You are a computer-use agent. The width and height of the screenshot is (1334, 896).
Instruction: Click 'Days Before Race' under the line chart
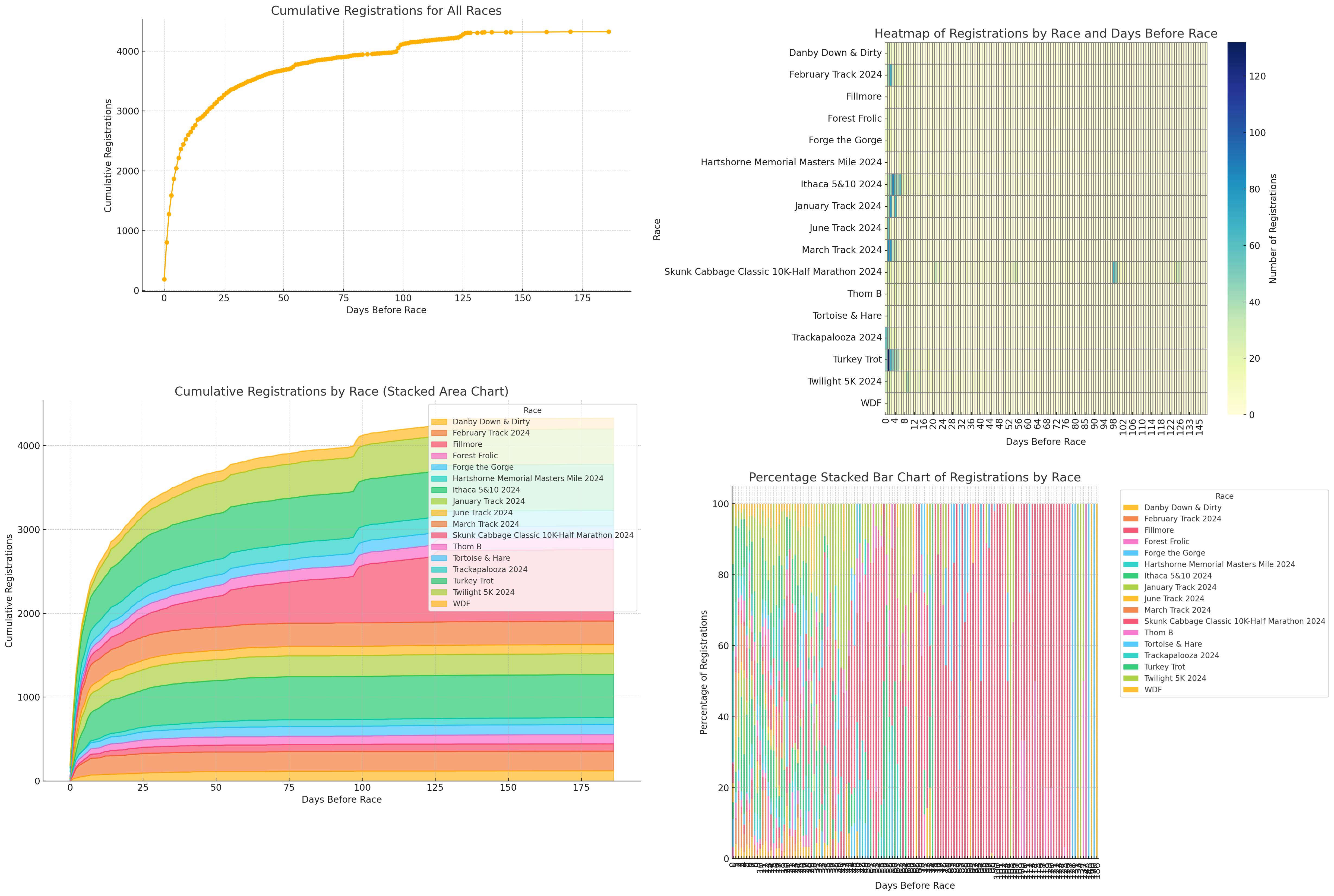coord(386,310)
